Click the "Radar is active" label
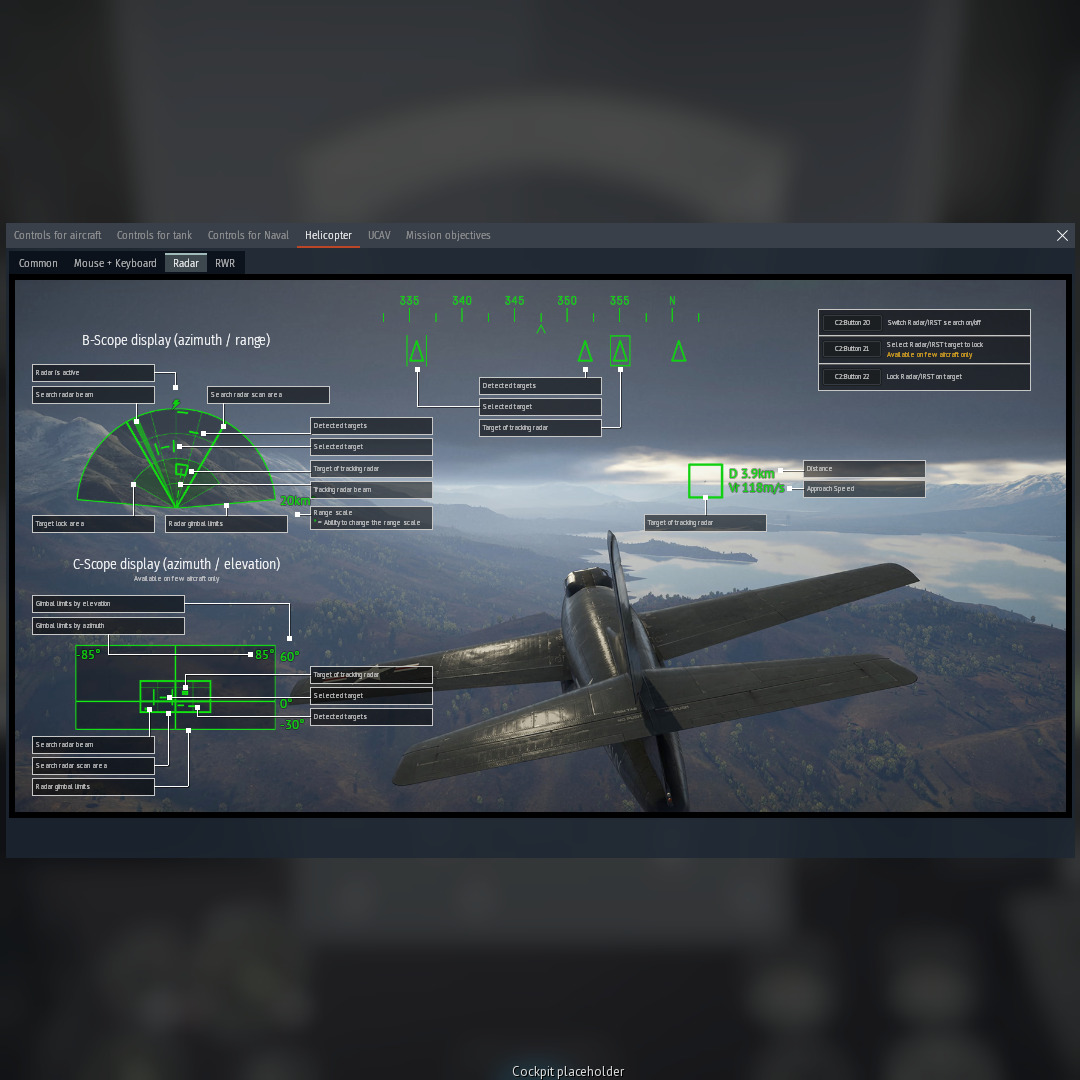Screen dimensions: 1080x1080 (x=93, y=373)
